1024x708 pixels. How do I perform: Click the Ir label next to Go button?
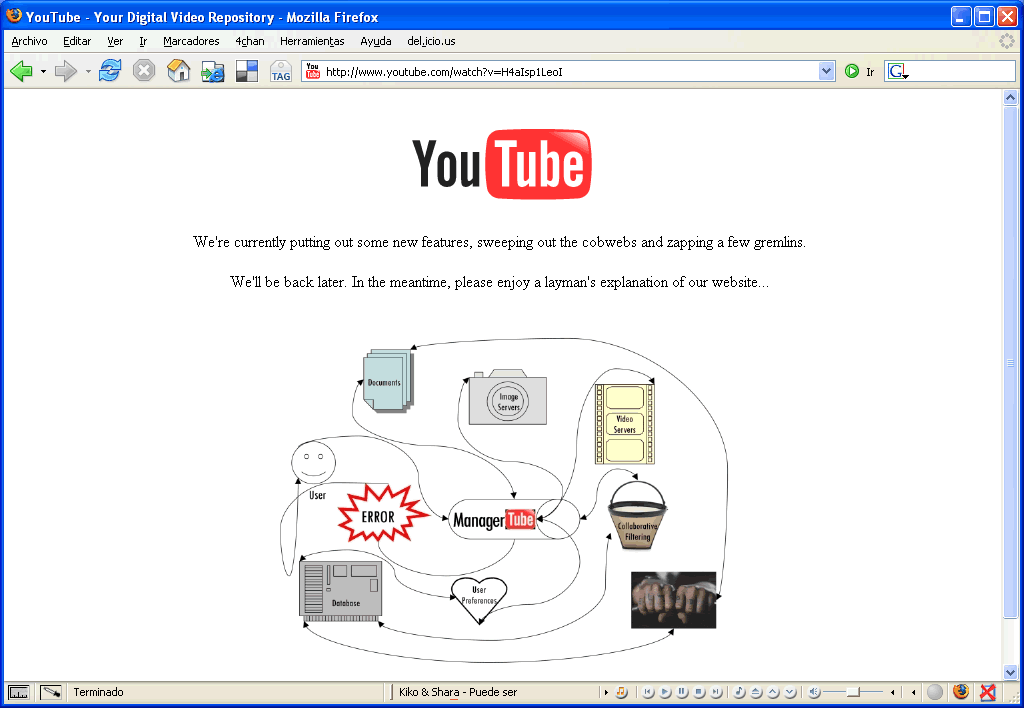(870, 72)
